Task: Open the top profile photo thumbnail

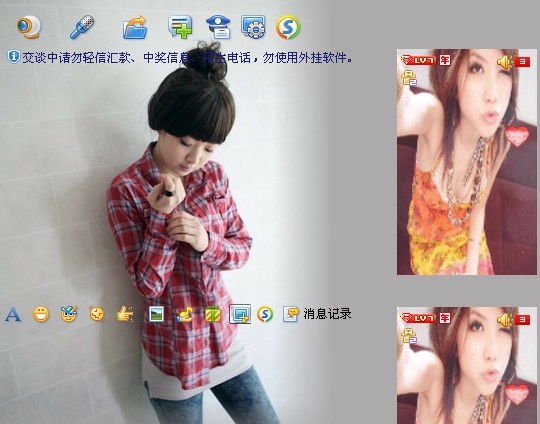Action: coord(467,162)
